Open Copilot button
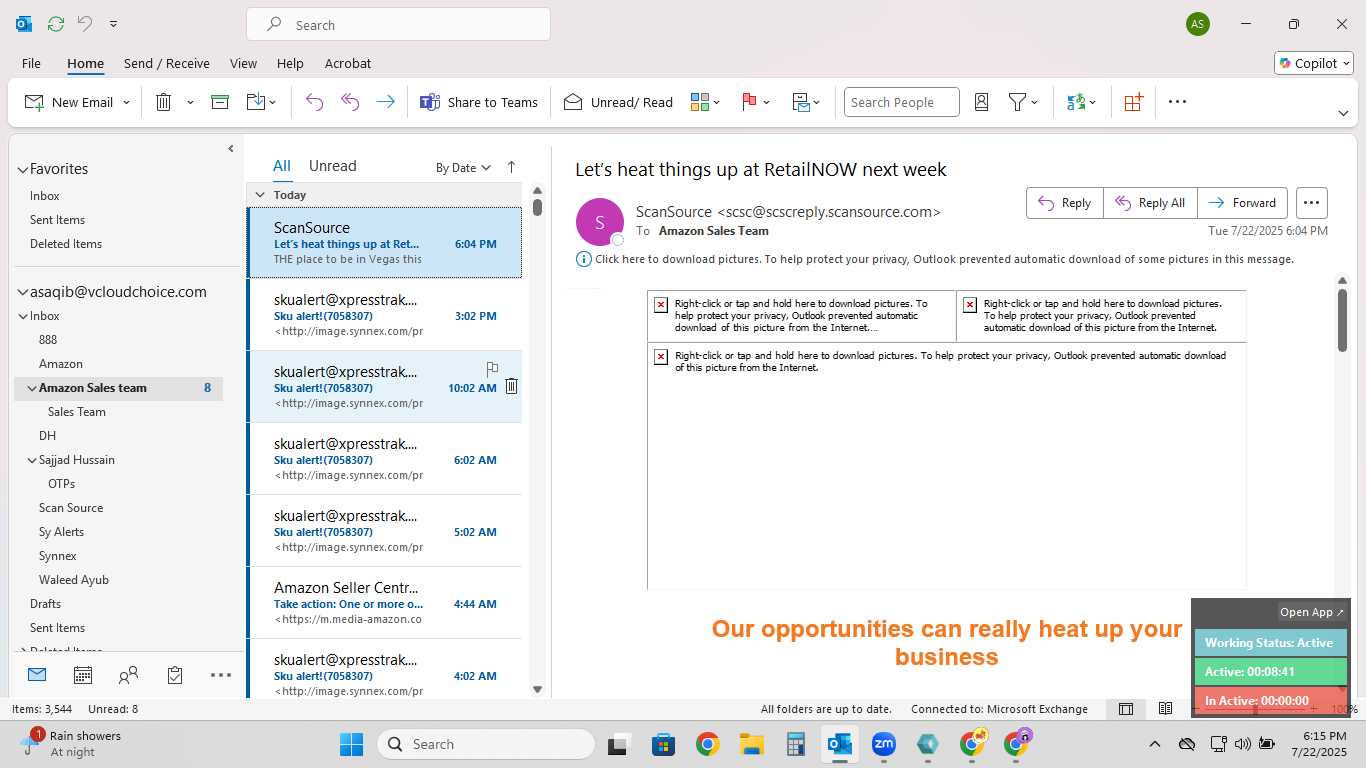Viewport: 1366px width, 768px height. [x=1314, y=63]
